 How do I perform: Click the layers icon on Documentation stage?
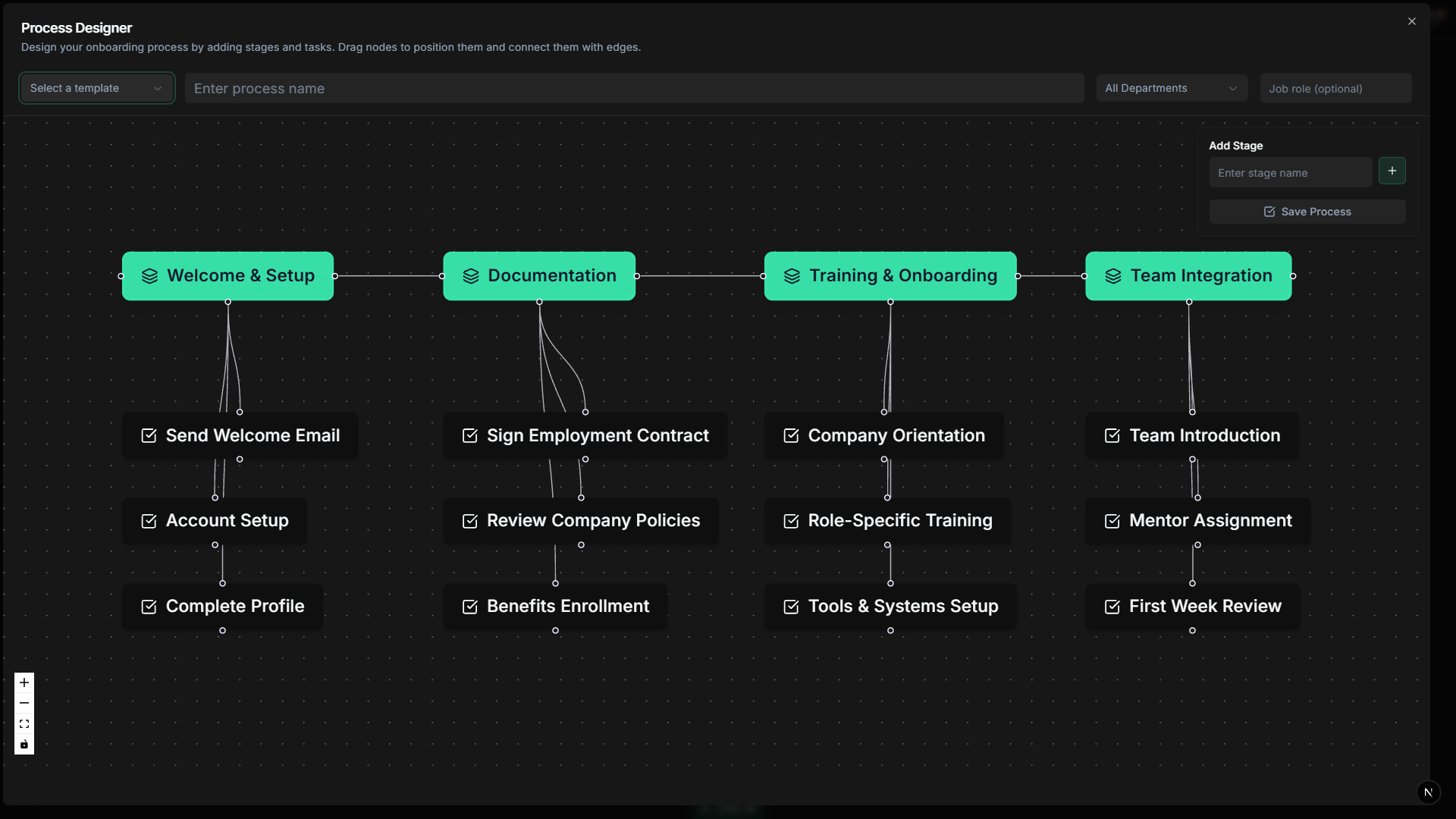coord(471,276)
